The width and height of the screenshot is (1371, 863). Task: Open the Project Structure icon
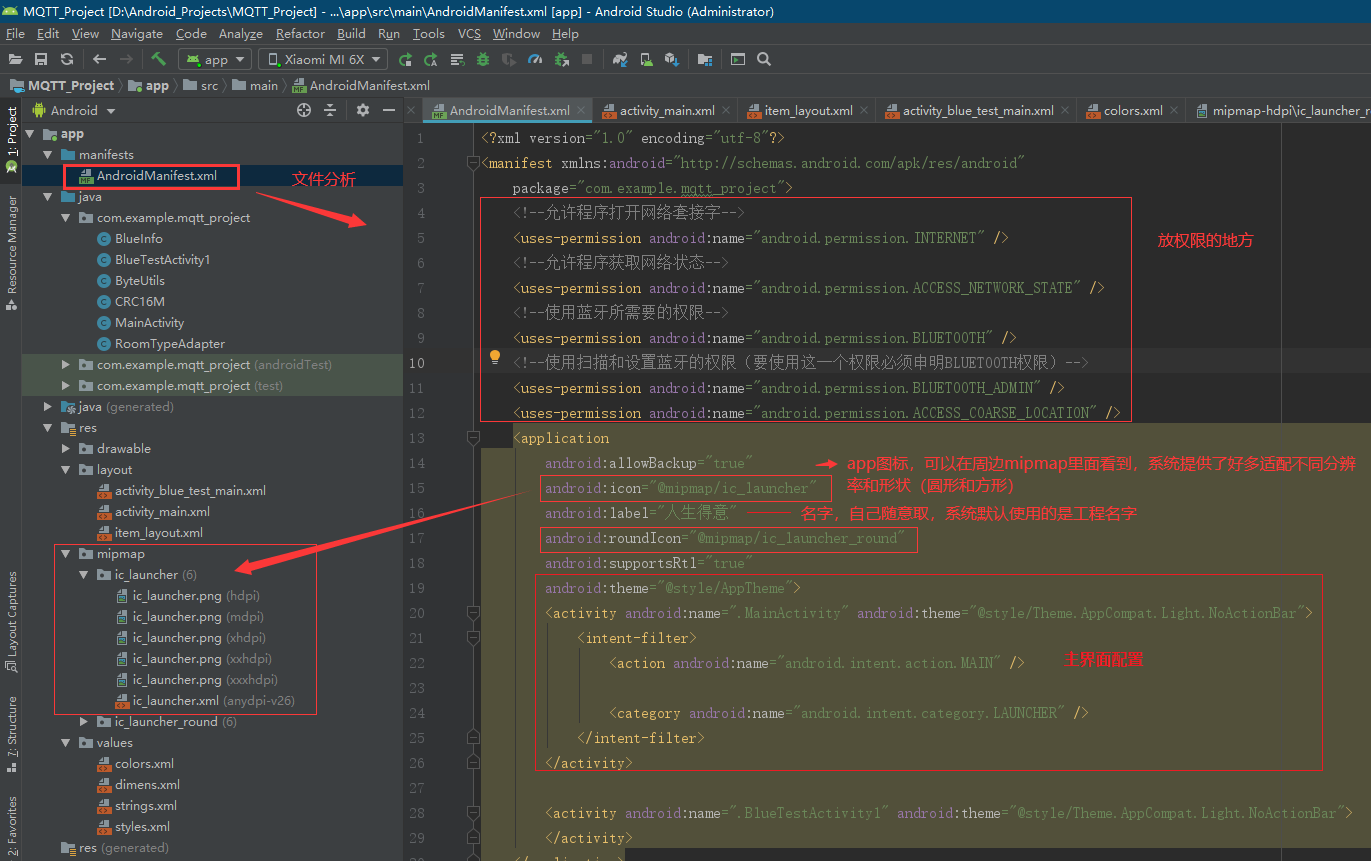click(705, 59)
